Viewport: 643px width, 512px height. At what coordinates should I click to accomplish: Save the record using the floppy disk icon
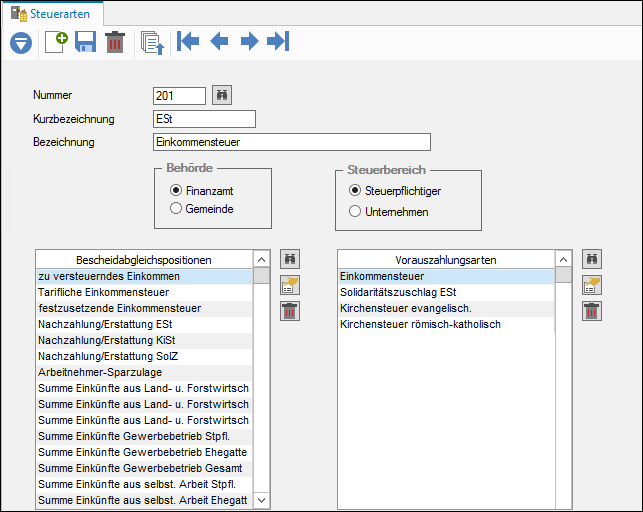tap(85, 42)
